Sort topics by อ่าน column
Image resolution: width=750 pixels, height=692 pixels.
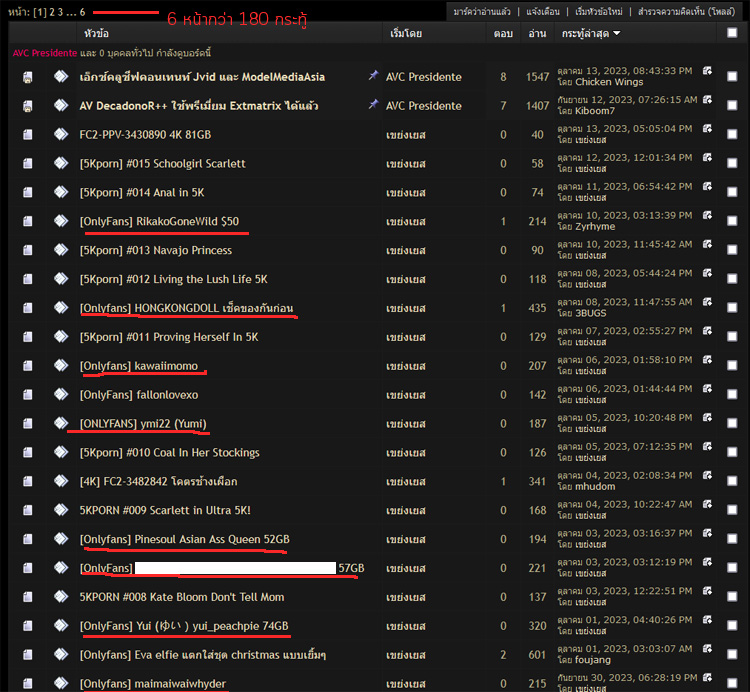[537, 33]
